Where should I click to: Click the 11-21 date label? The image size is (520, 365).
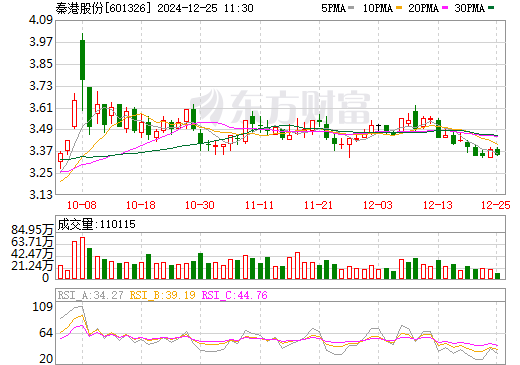[318, 205]
